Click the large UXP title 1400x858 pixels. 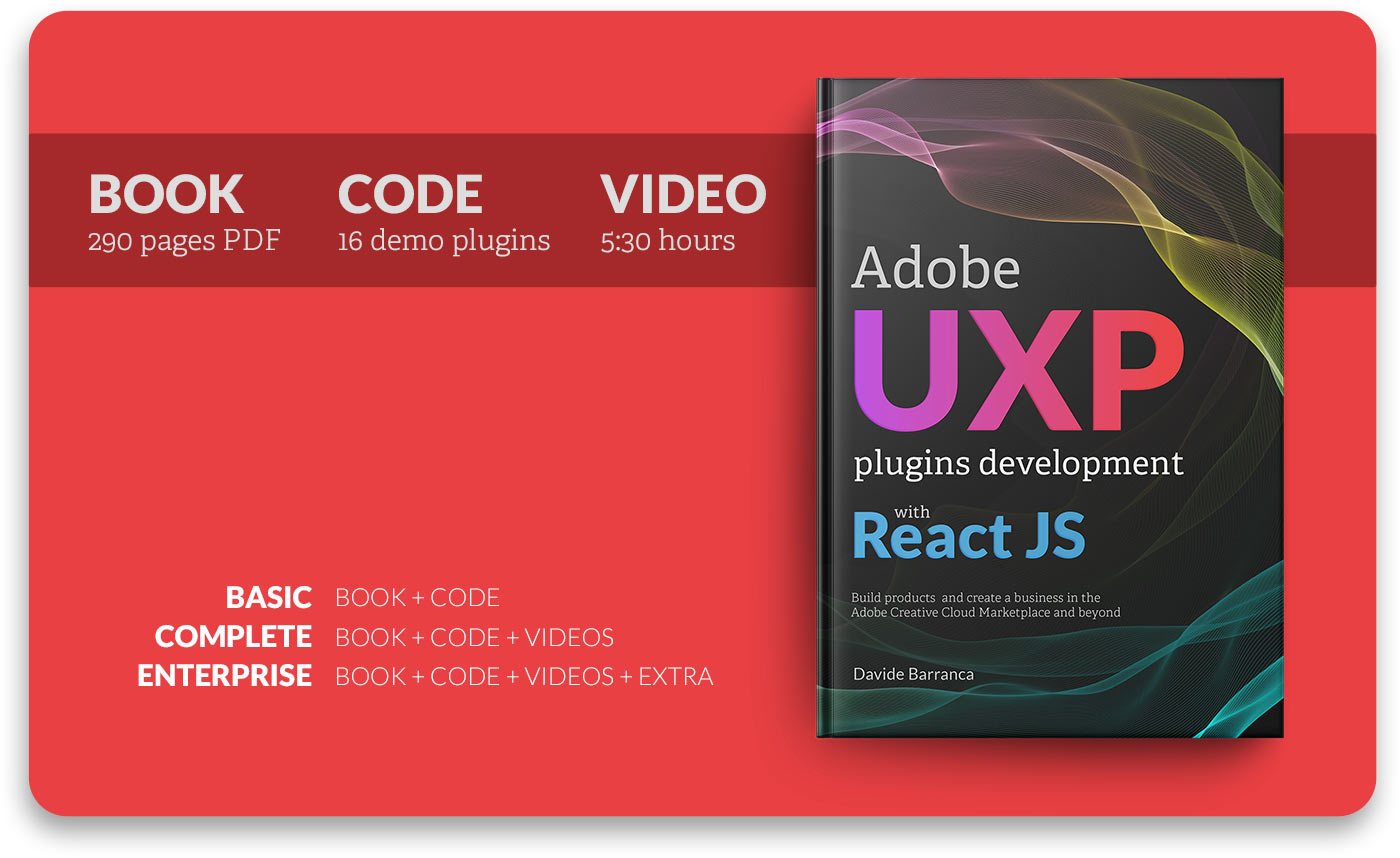(x=1017, y=369)
